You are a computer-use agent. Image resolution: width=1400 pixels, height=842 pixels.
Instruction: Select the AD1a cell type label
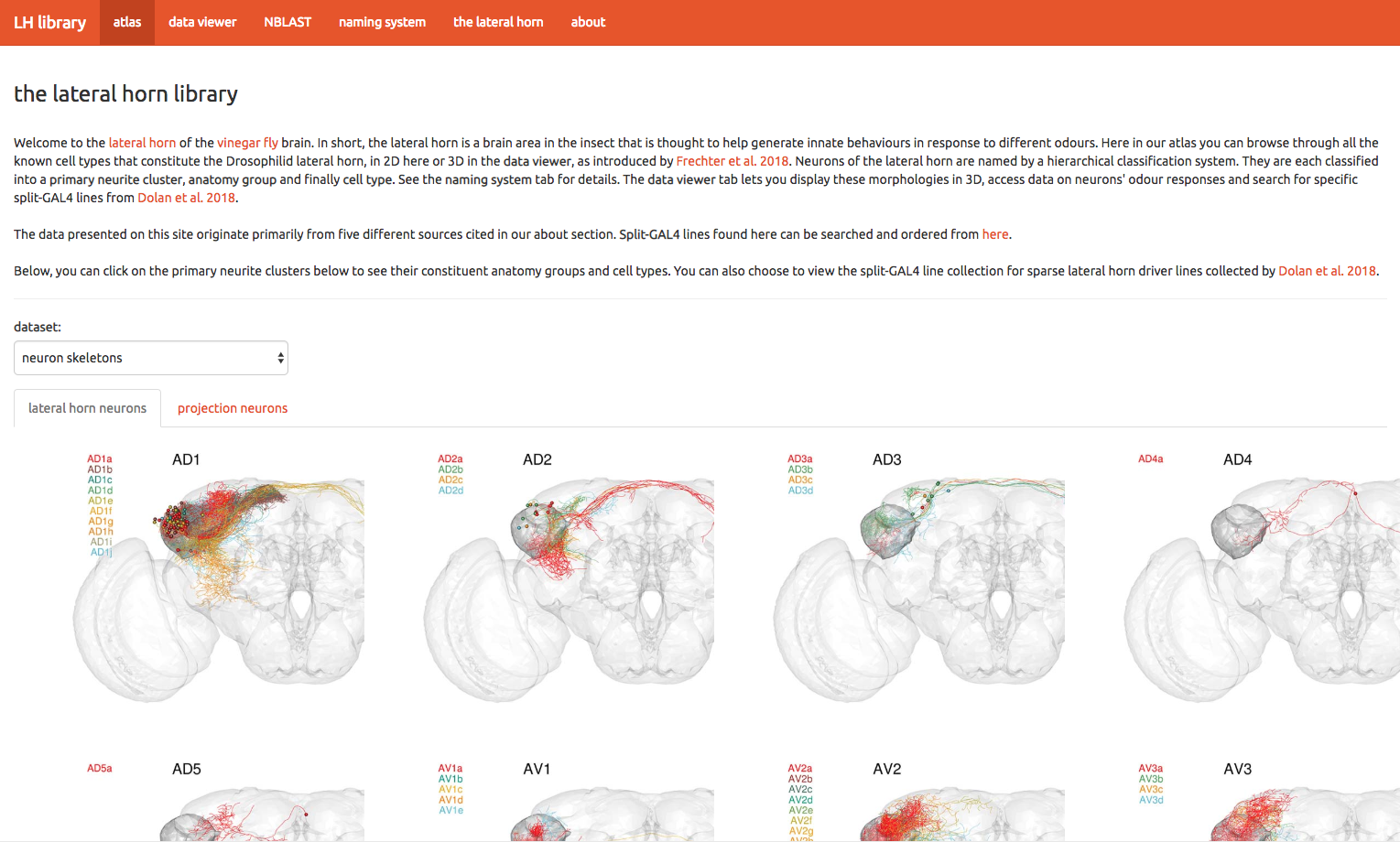point(100,459)
